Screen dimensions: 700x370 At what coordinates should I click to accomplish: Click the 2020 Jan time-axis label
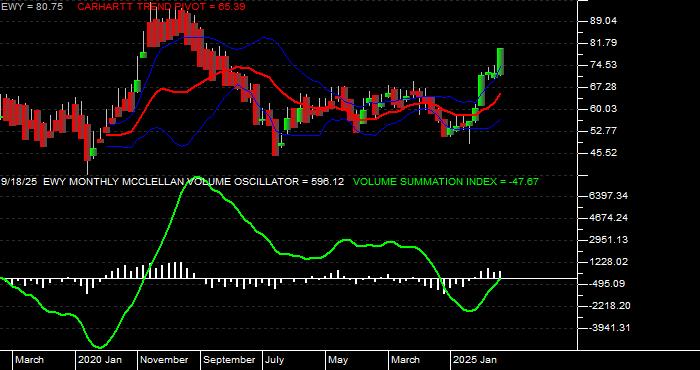click(x=100, y=360)
